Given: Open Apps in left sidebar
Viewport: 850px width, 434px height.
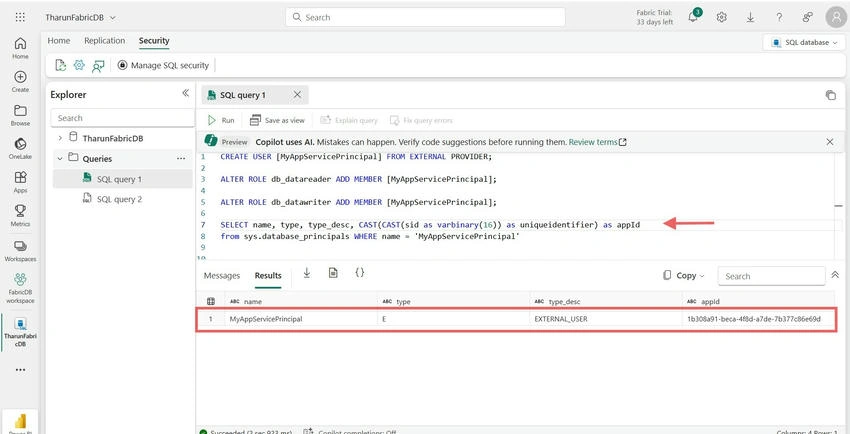Looking at the screenshot, I should 20,182.
